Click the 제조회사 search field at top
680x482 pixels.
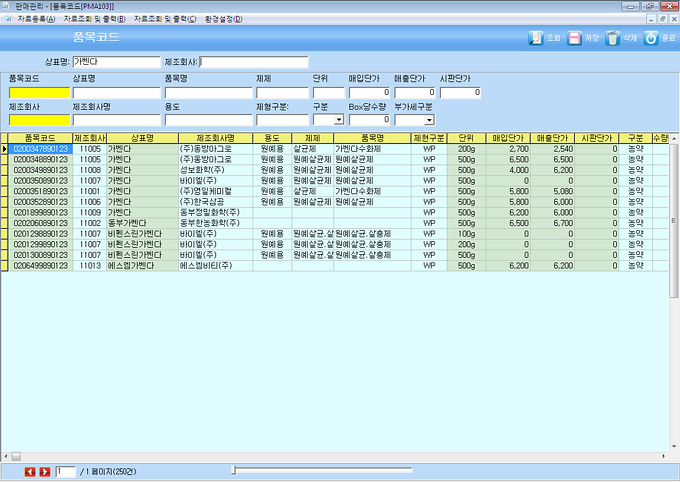pos(254,62)
